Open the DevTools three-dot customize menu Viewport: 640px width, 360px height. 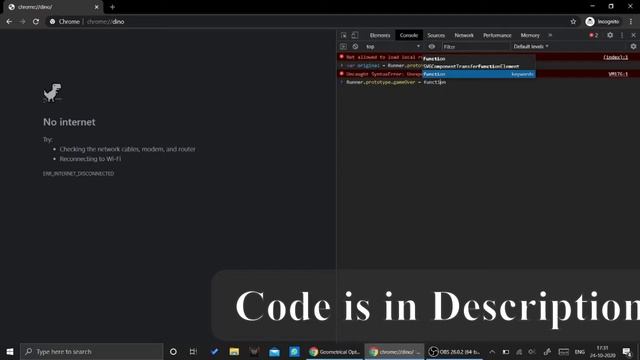(622, 36)
